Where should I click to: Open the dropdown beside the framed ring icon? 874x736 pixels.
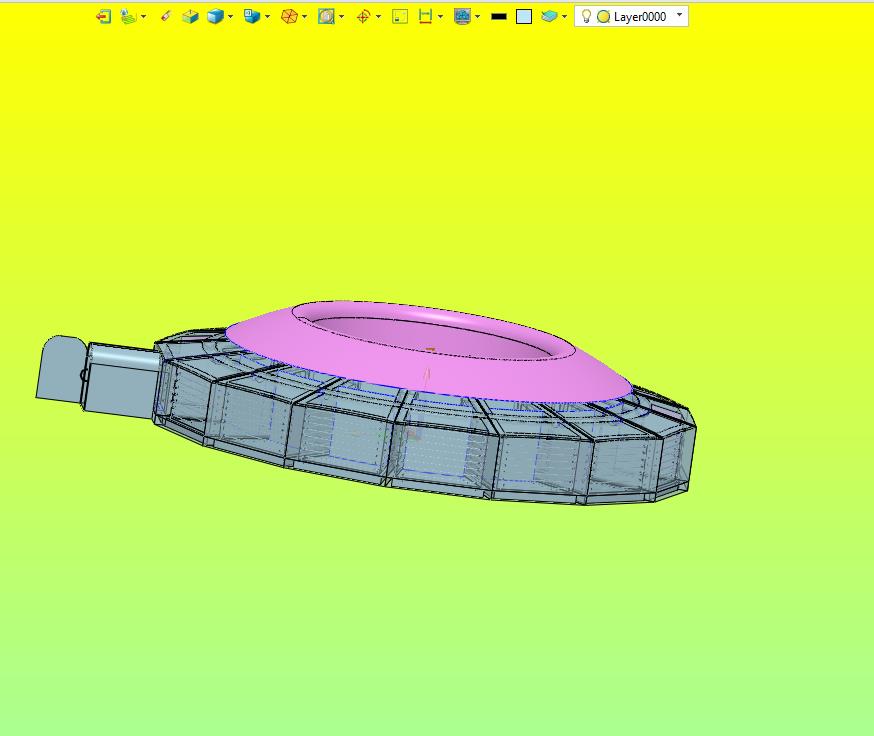(342, 17)
